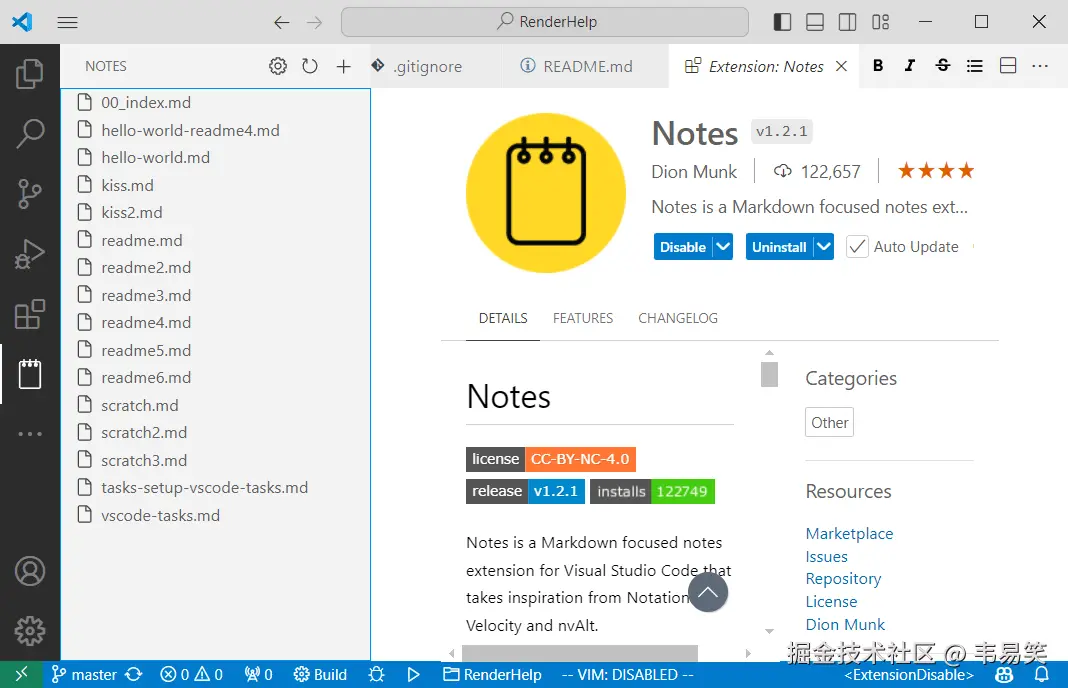
Task: Click the scroll-to-top round arrow button
Action: (708, 593)
